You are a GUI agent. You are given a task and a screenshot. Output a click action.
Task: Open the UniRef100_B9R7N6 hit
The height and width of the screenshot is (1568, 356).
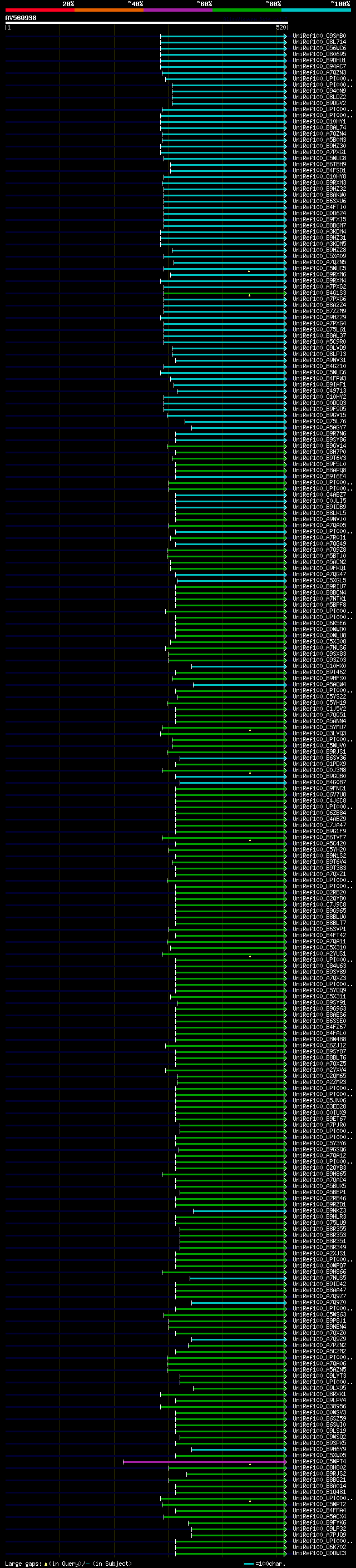coord(319,433)
